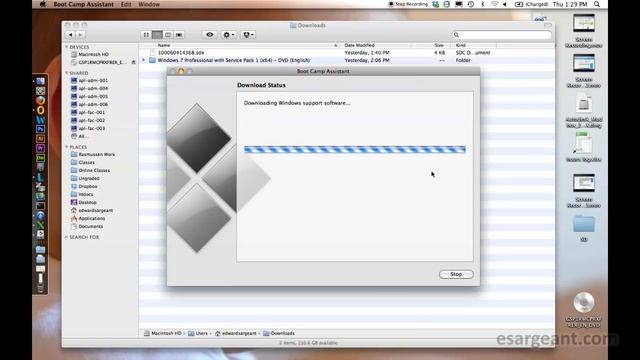The height and width of the screenshot is (360, 640).
Task: Expand the SEARCH FOR sidebar section
Action: [x=67, y=237]
